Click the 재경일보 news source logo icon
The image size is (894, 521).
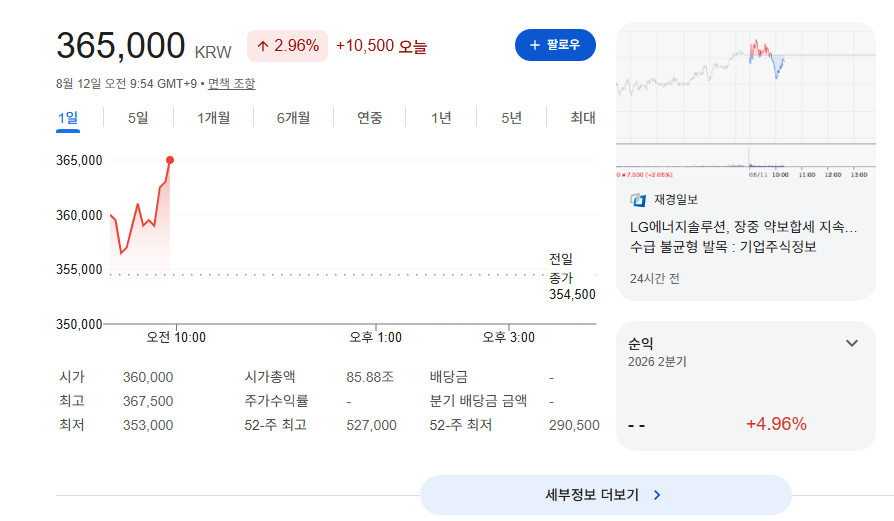pos(638,200)
